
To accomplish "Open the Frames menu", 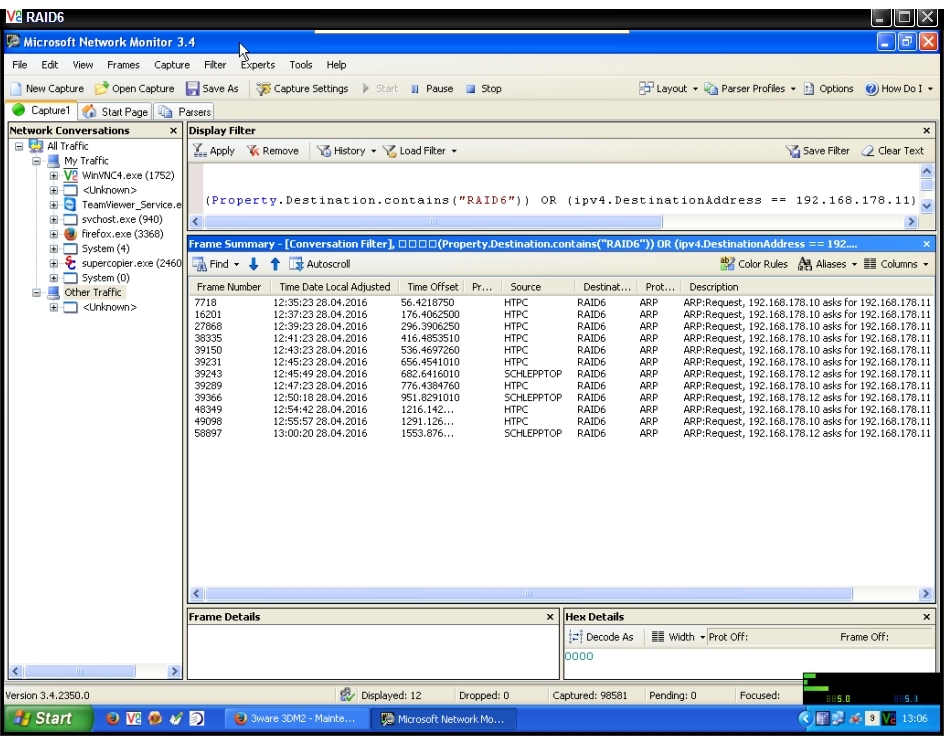I will 123,65.
